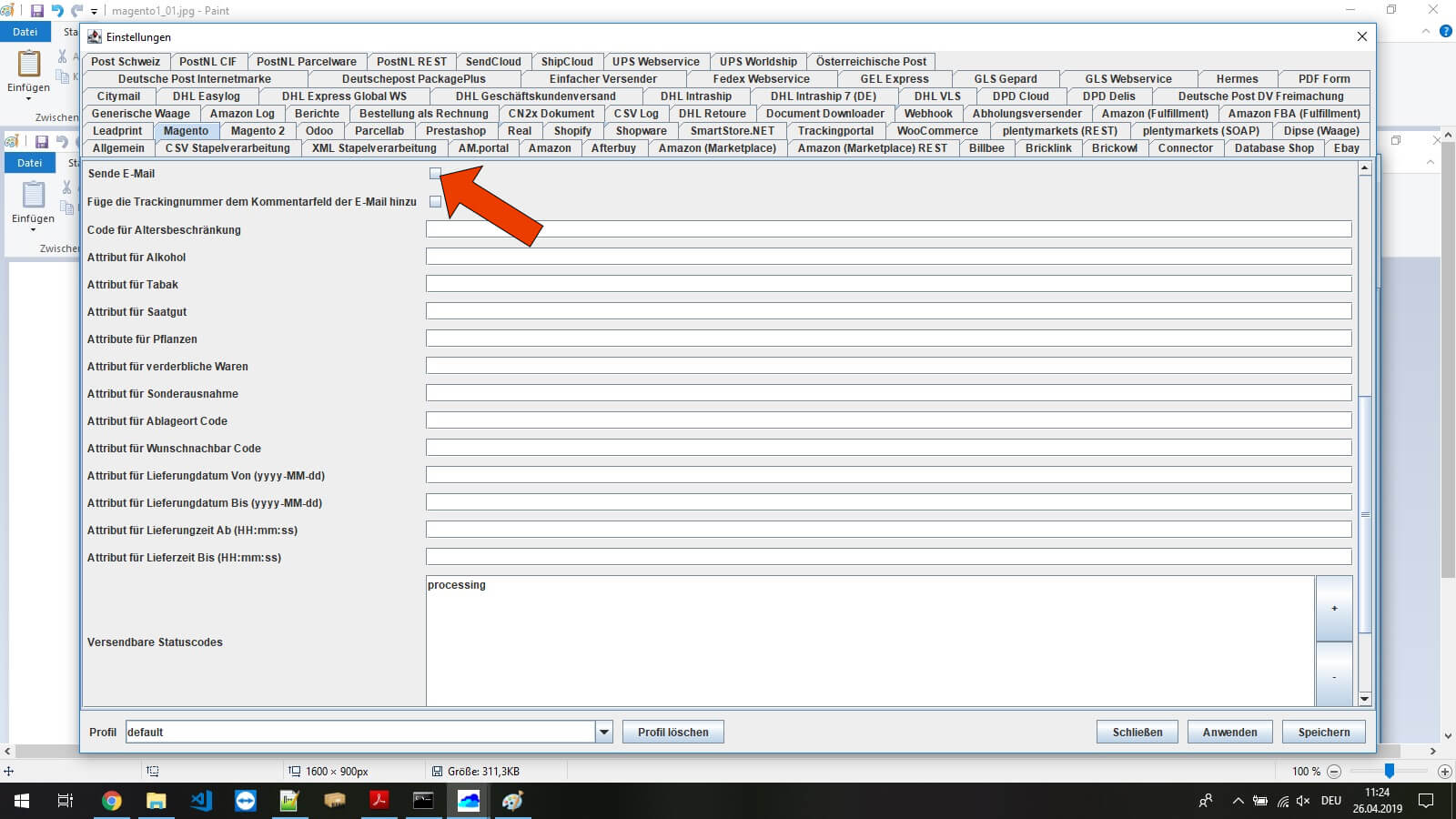Switch to the DHL Retoure tab
The image size is (1456, 819).
[x=712, y=114]
